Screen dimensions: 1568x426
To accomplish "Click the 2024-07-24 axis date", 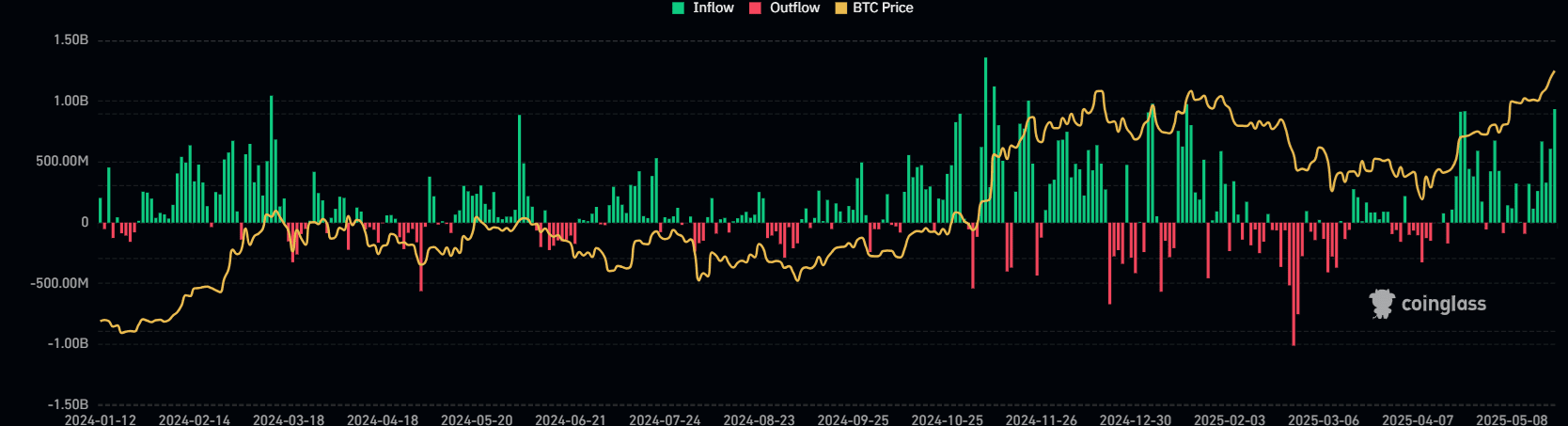I will click(665, 419).
